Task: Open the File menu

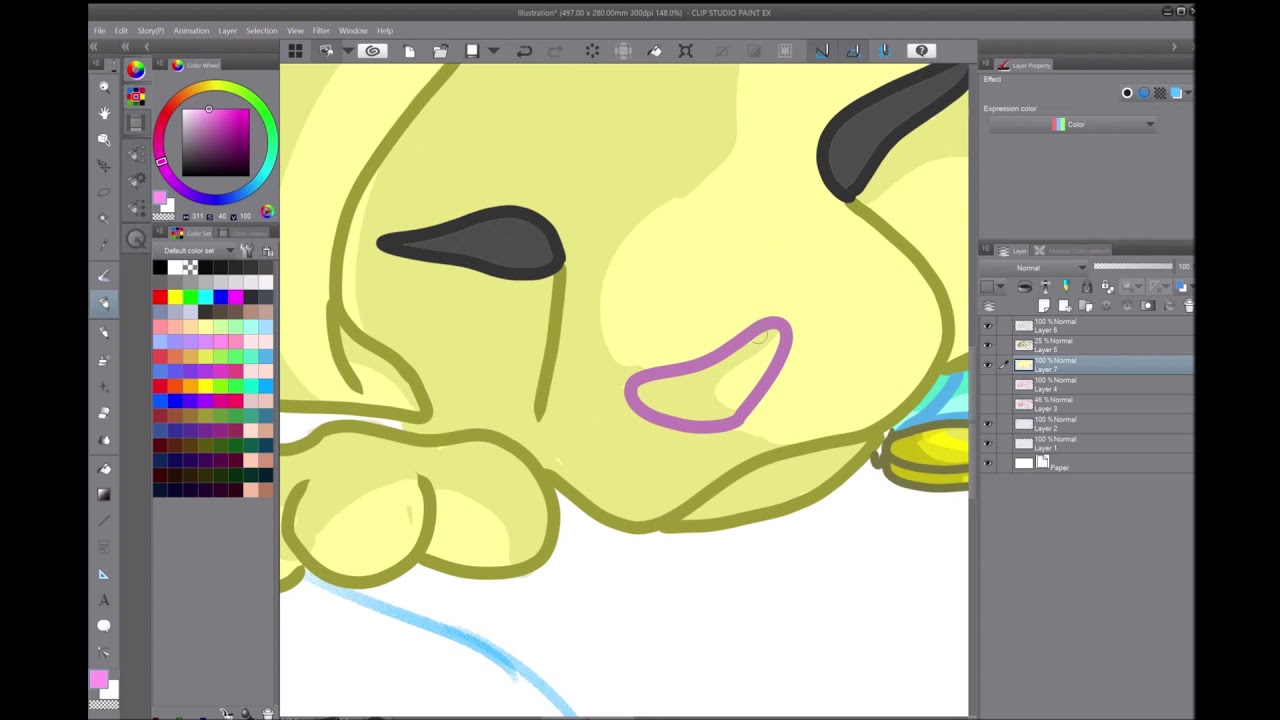Action: [99, 30]
